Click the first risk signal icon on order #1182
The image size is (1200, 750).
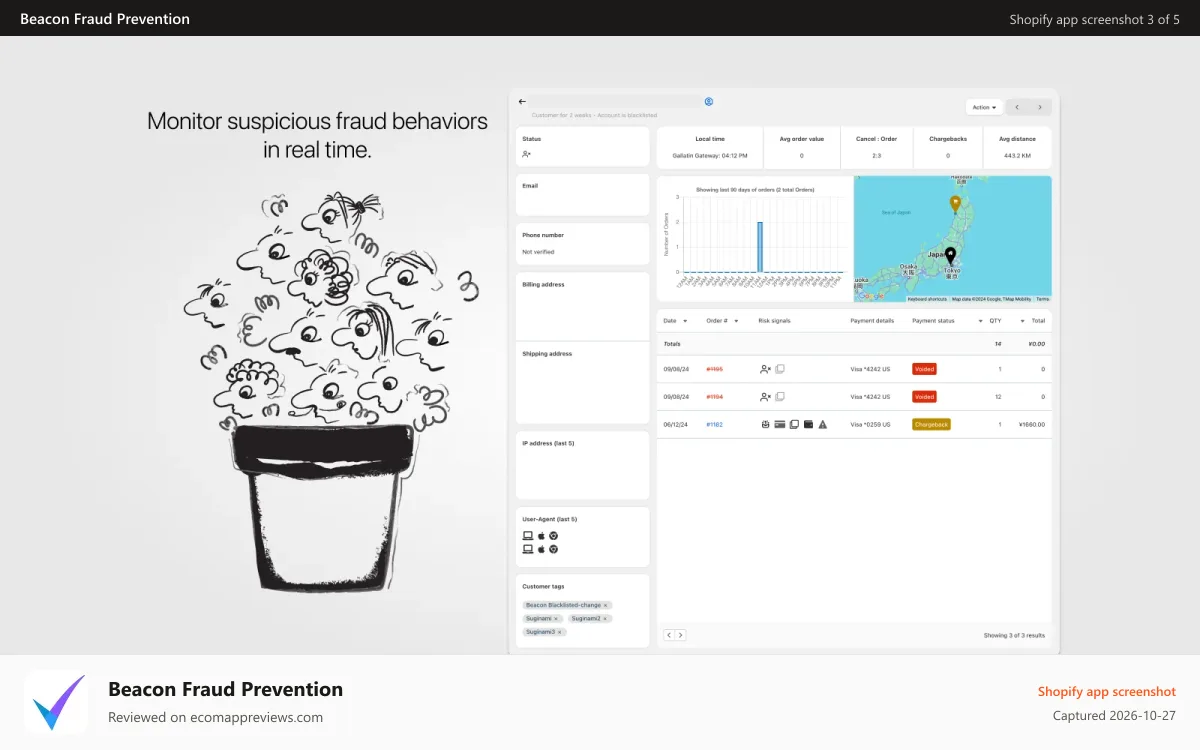(765, 424)
